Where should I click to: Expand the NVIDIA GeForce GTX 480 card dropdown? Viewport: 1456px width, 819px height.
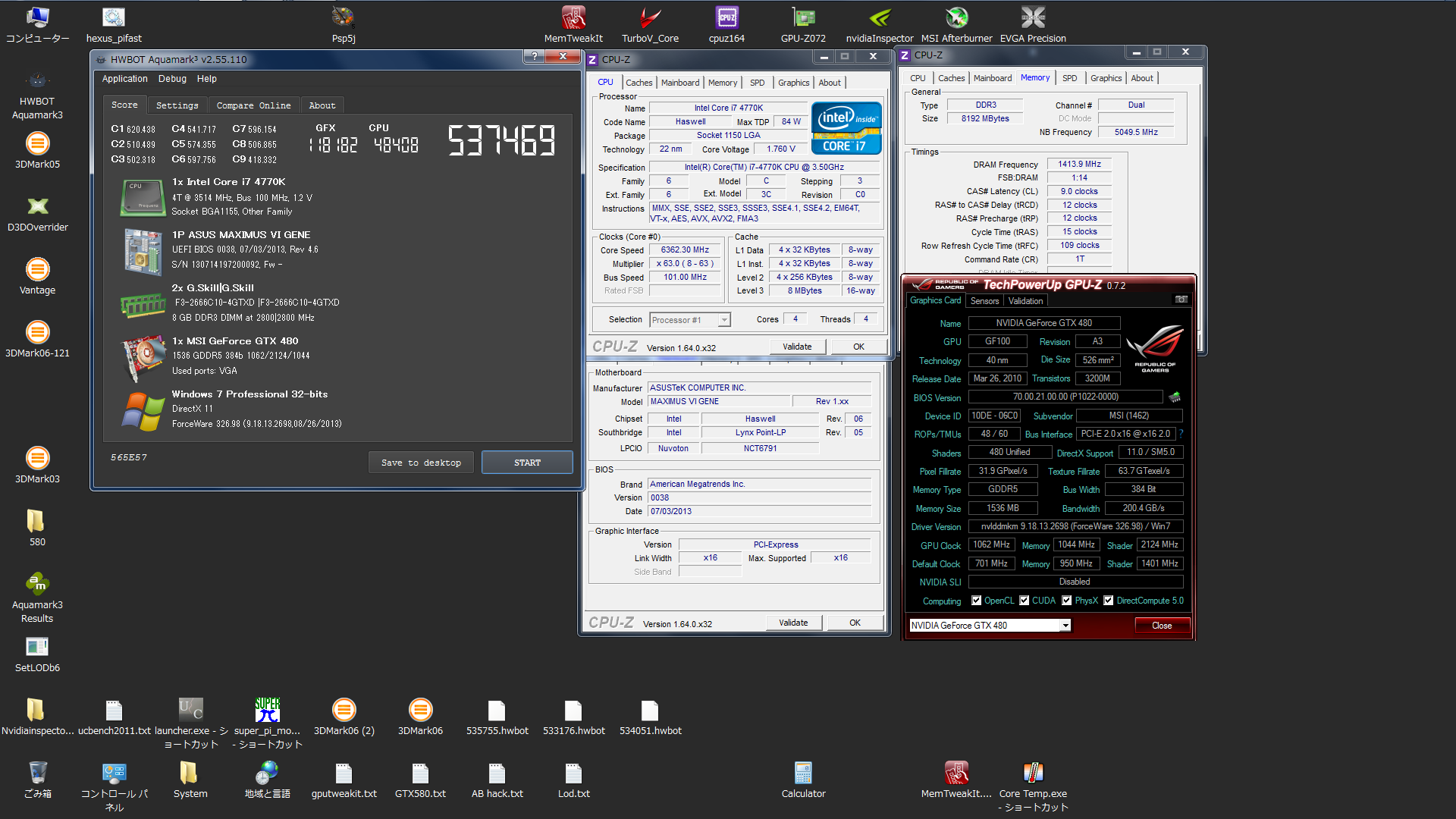1065,626
